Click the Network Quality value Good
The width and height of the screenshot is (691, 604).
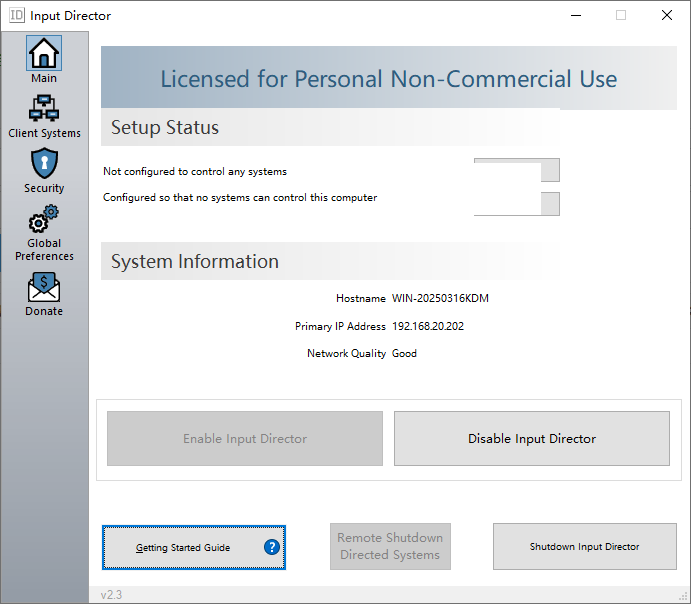point(404,353)
